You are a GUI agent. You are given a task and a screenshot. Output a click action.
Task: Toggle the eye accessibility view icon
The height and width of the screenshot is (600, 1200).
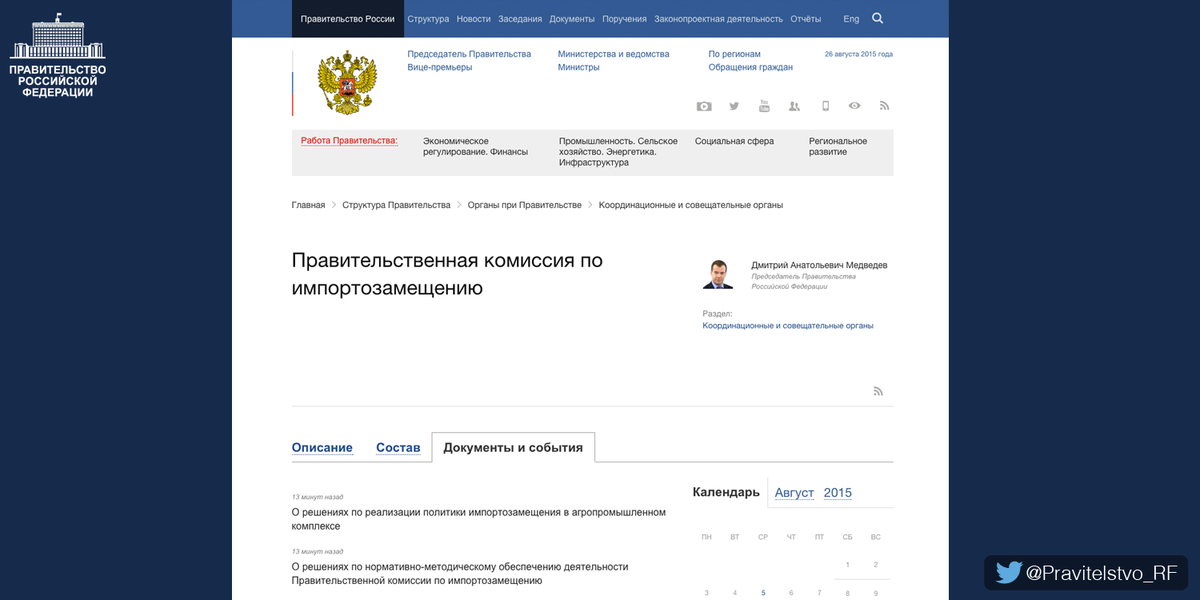tap(854, 106)
